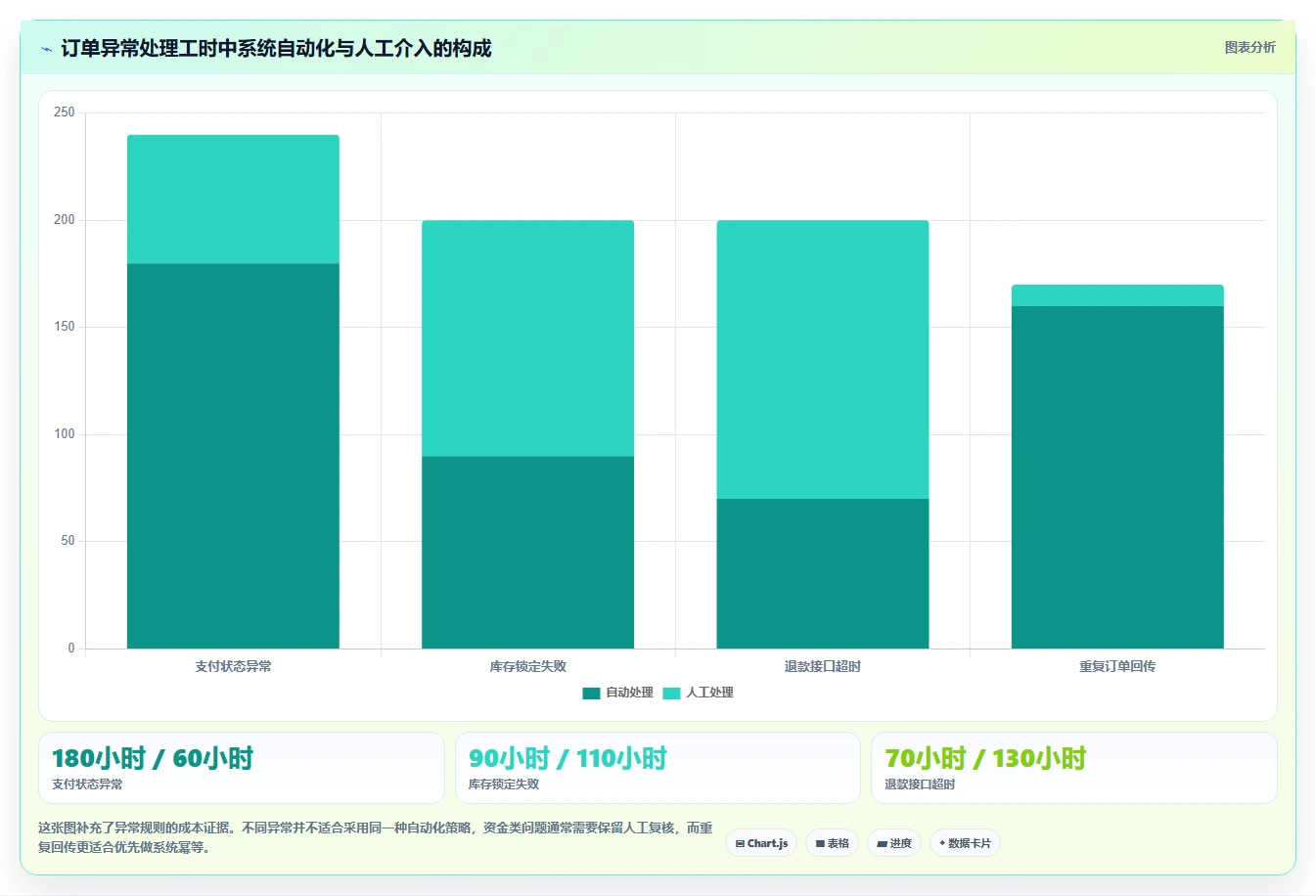Click the y-axis value 200
This screenshot has width=1316, height=896.
(x=65, y=220)
